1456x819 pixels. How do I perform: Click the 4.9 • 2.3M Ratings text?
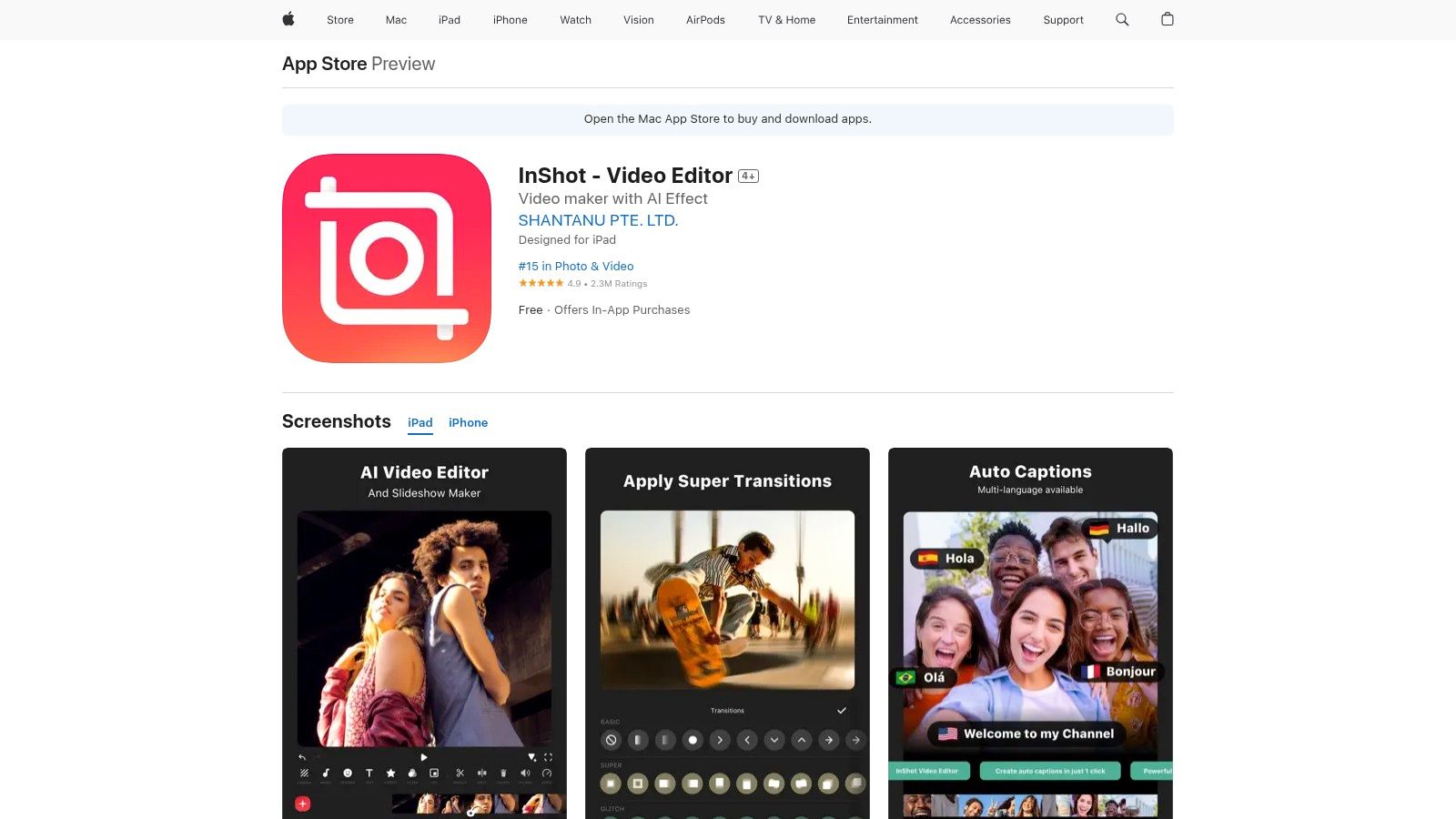[x=608, y=284]
